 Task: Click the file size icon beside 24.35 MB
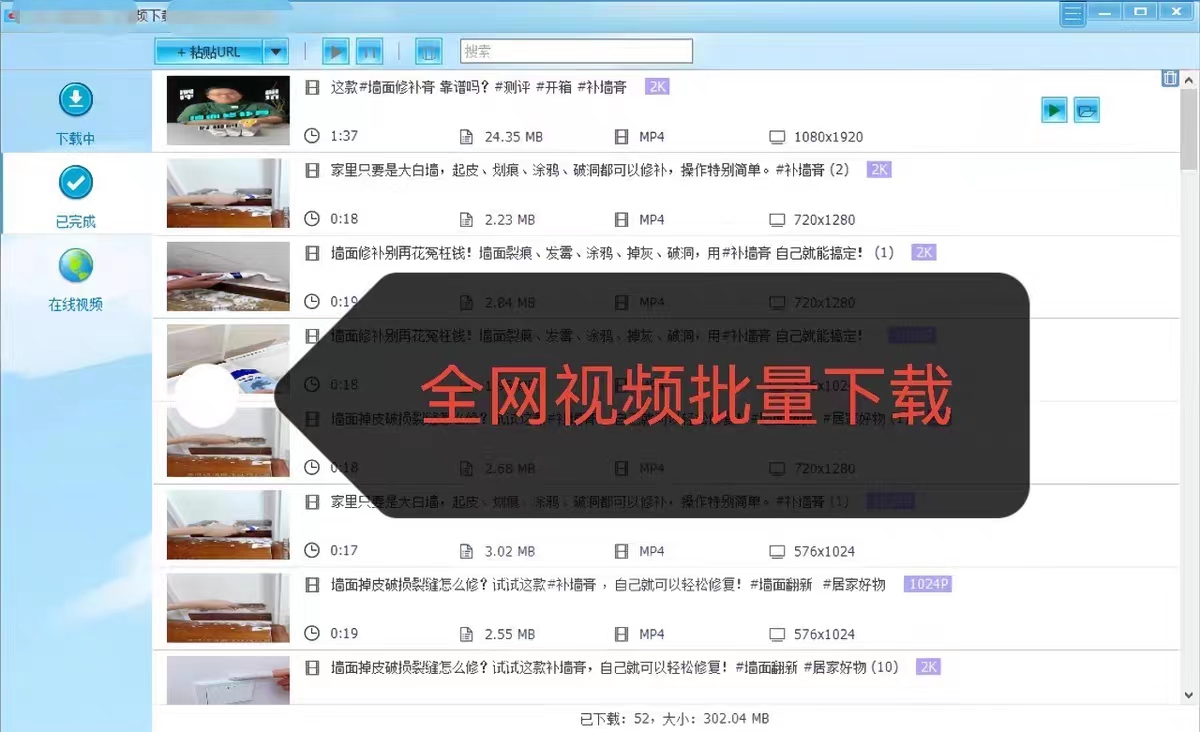coord(466,136)
